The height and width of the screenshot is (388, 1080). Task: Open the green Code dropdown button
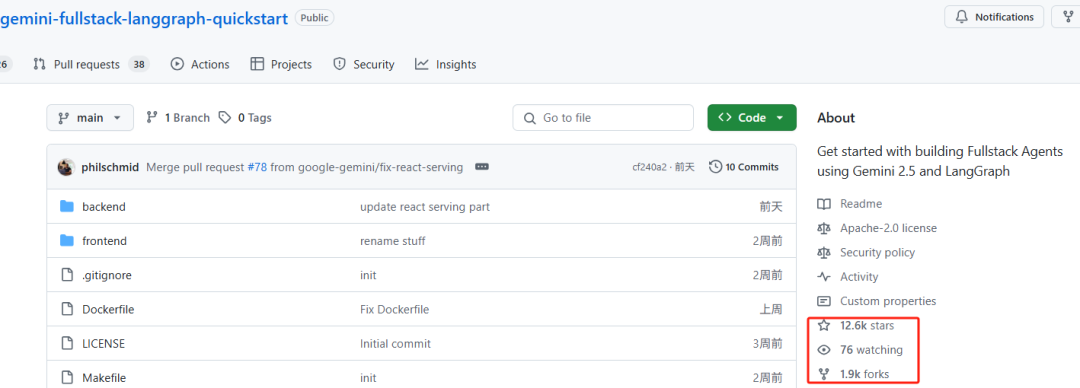point(751,118)
